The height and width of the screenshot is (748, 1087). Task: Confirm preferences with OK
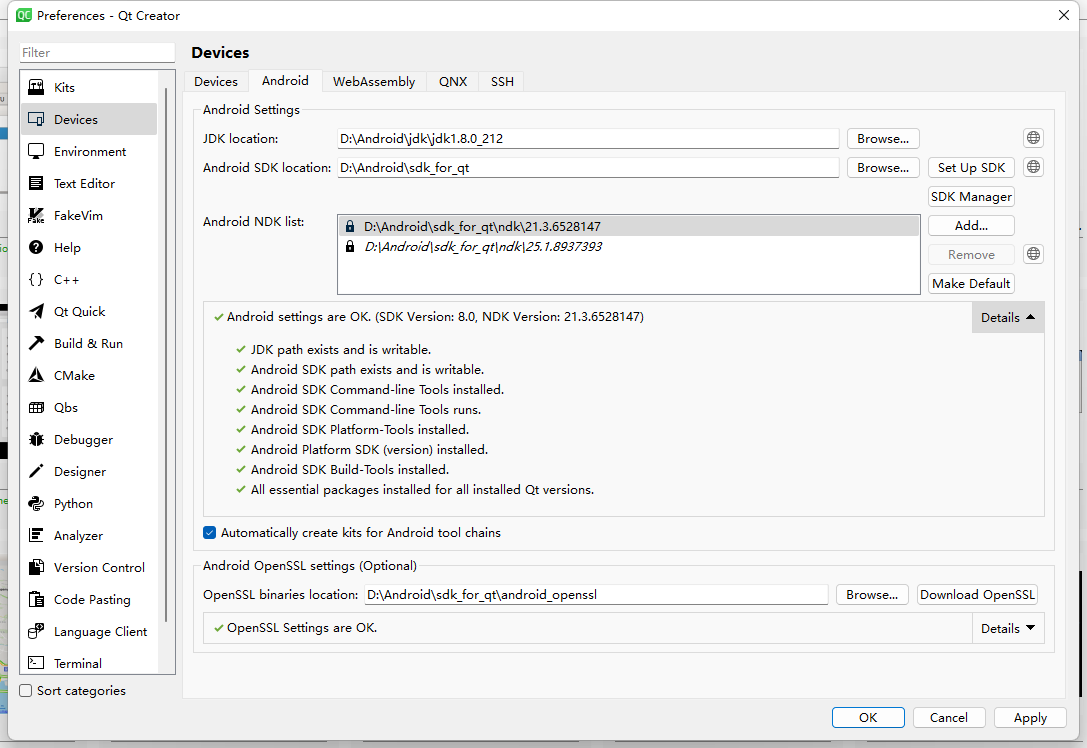868,717
